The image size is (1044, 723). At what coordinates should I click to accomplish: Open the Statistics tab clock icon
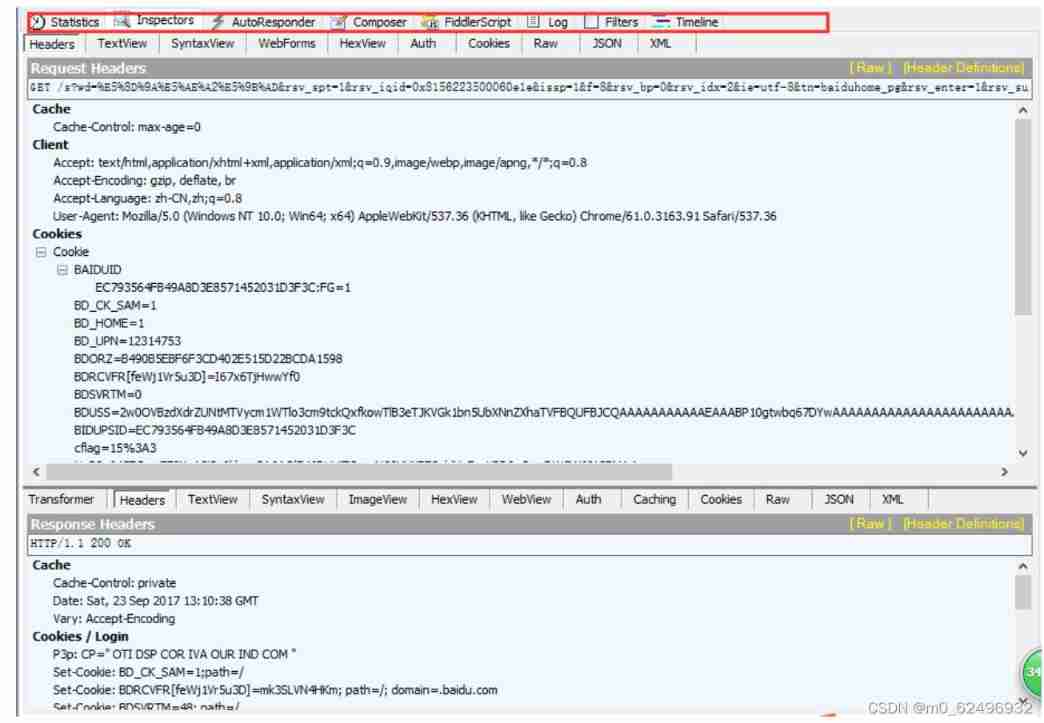[37, 22]
